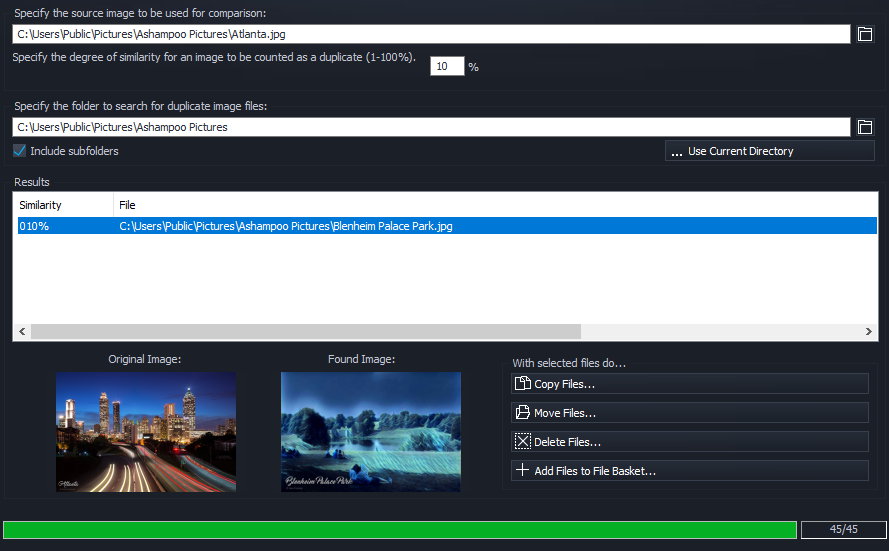
Task: Uncheck Include subfolders checkbox
Action: coord(20,151)
